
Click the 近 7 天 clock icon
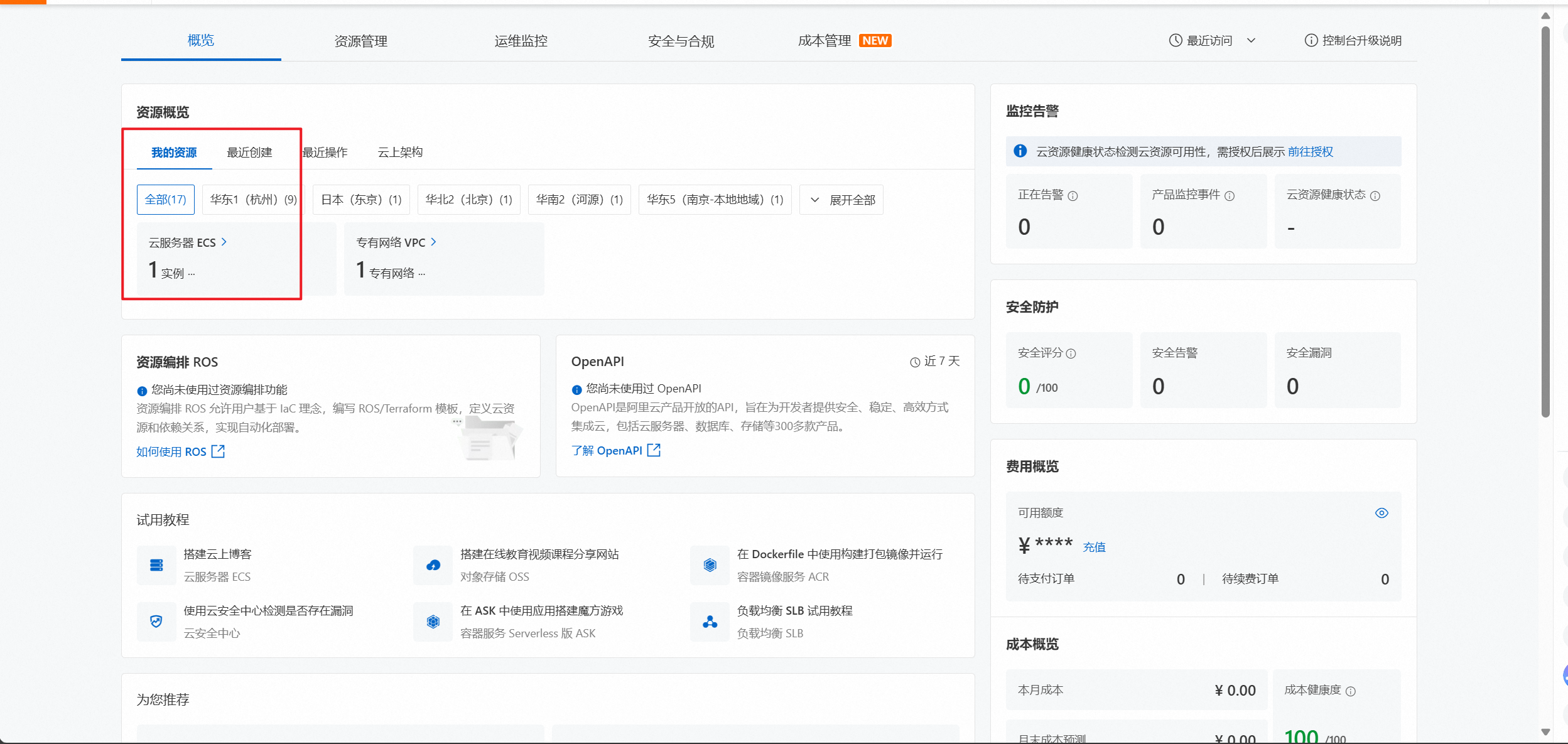tap(915, 362)
